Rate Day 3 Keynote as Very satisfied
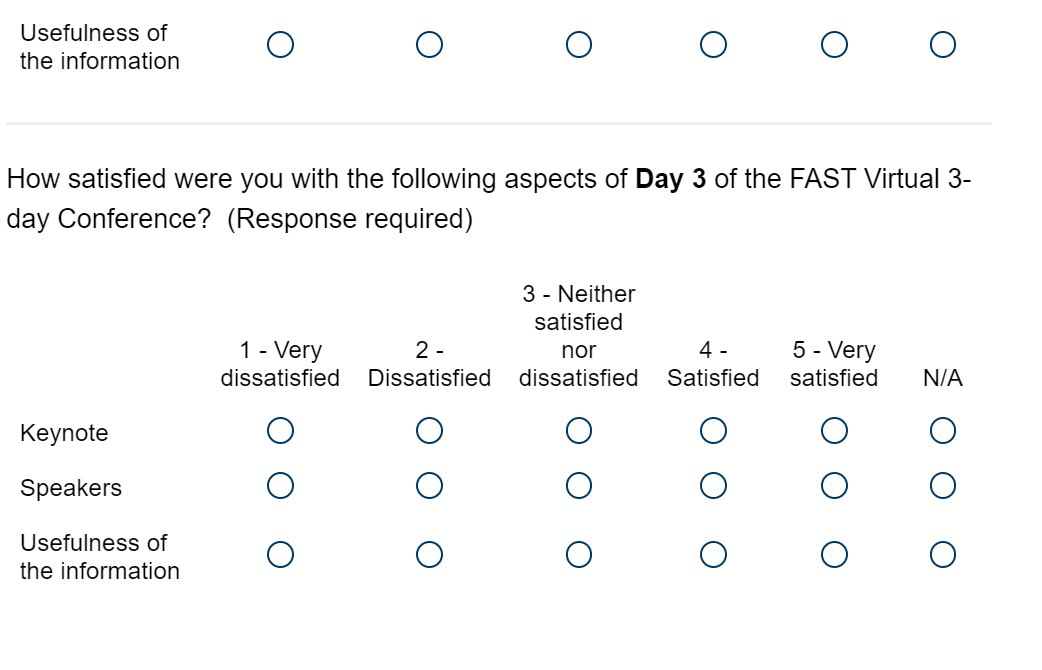This screenshot has height=670, width=1042. pyautogui.click(x=834, y=431)
